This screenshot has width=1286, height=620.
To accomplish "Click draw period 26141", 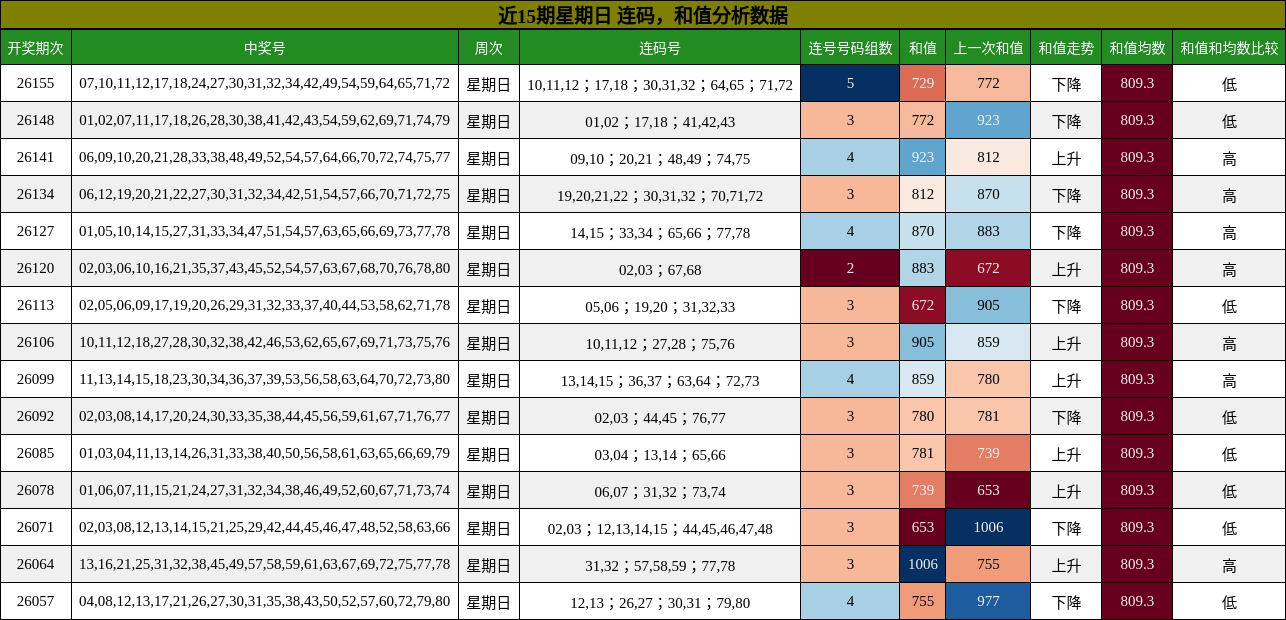I will [36, 158].
